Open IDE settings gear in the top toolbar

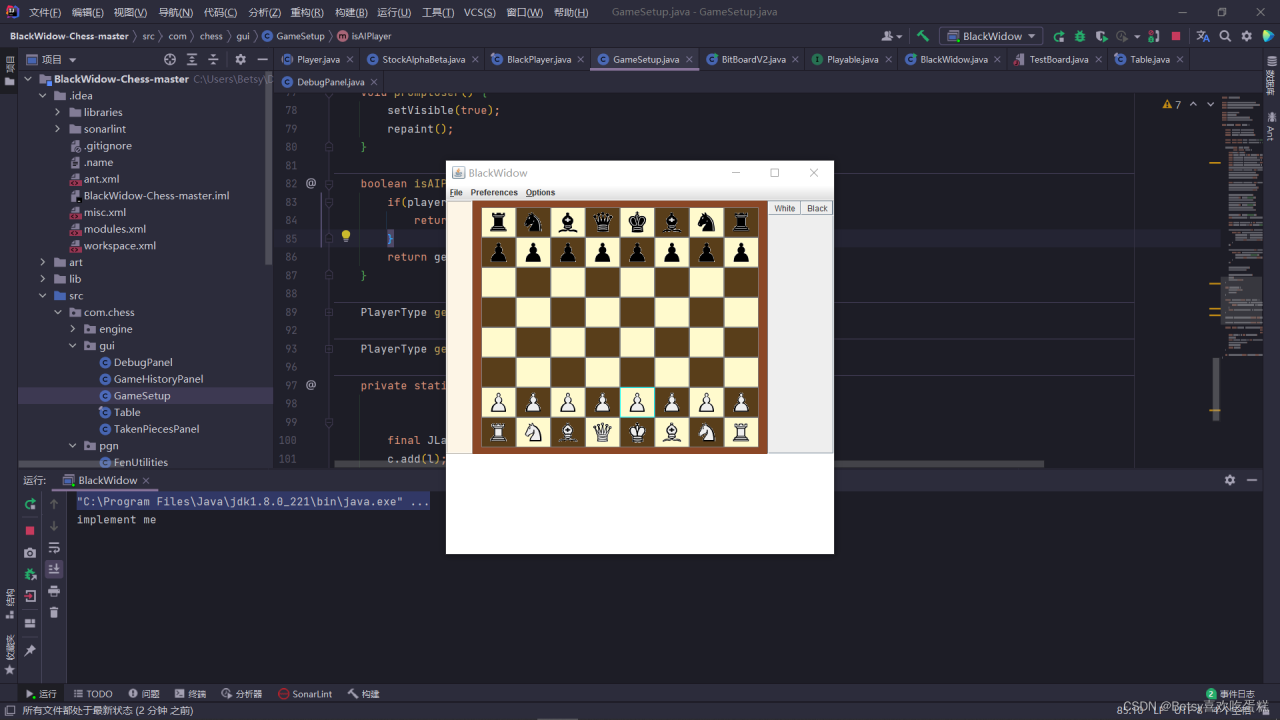tap(1247, 36)
